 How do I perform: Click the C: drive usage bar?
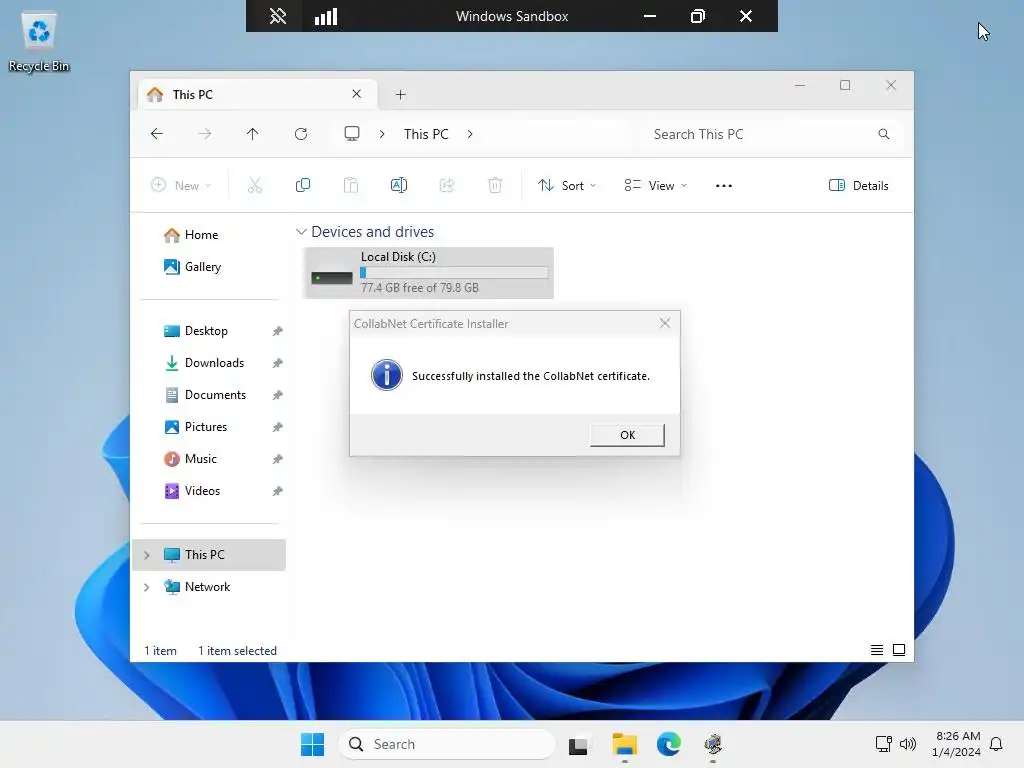454,273
